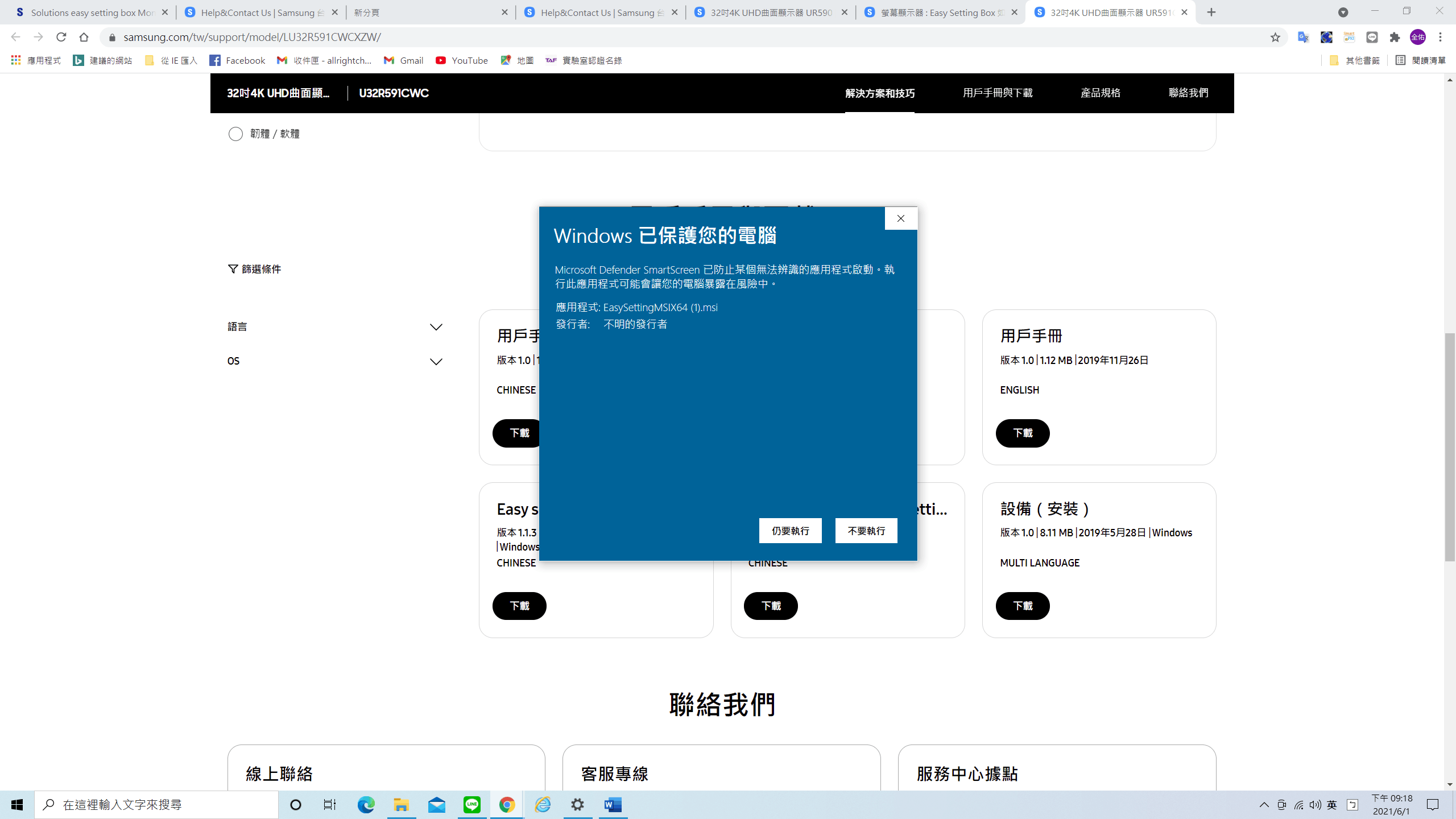Screen dimensions: 1456x819
Task: Download Easy setting box version 1.1.3
Action: pos(519,606)
